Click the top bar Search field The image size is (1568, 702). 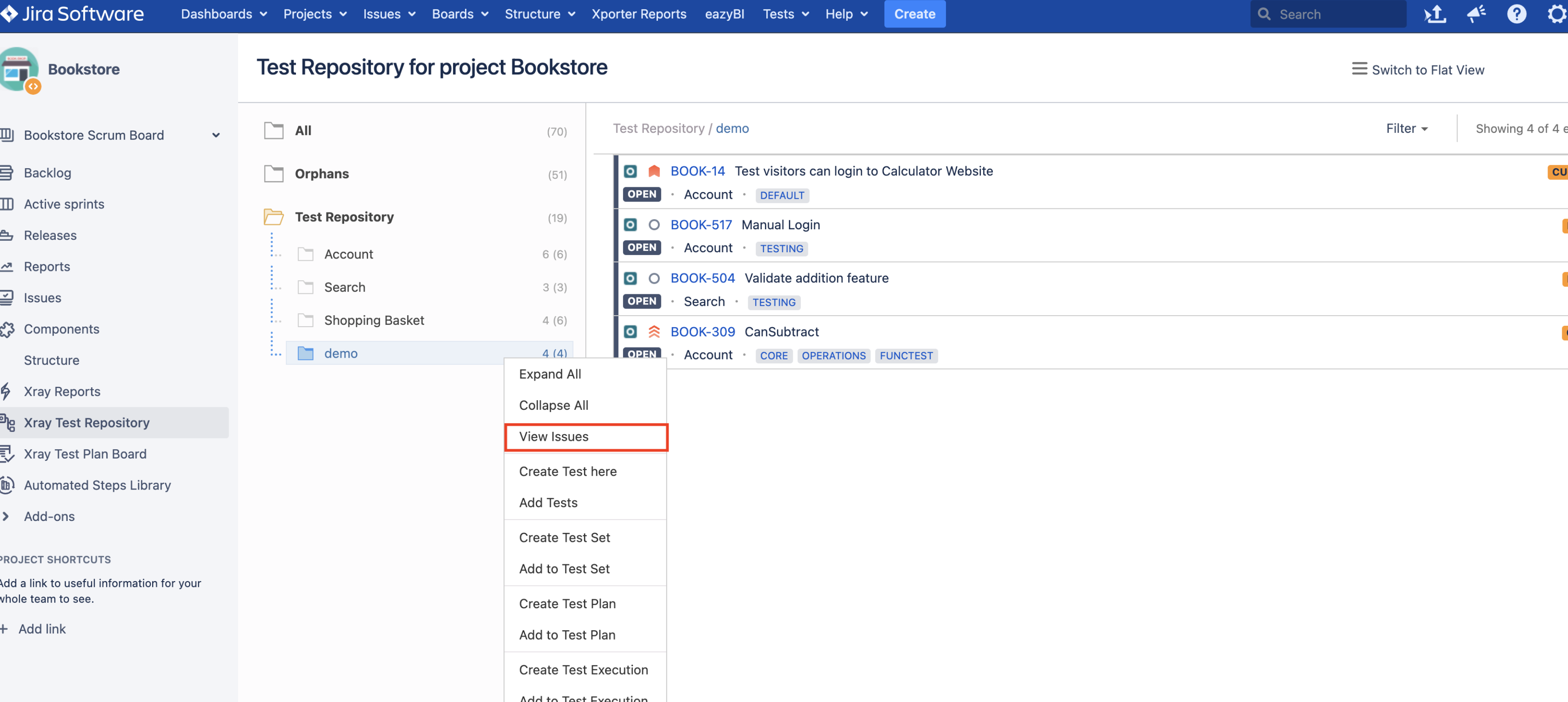coord(1328,13)
